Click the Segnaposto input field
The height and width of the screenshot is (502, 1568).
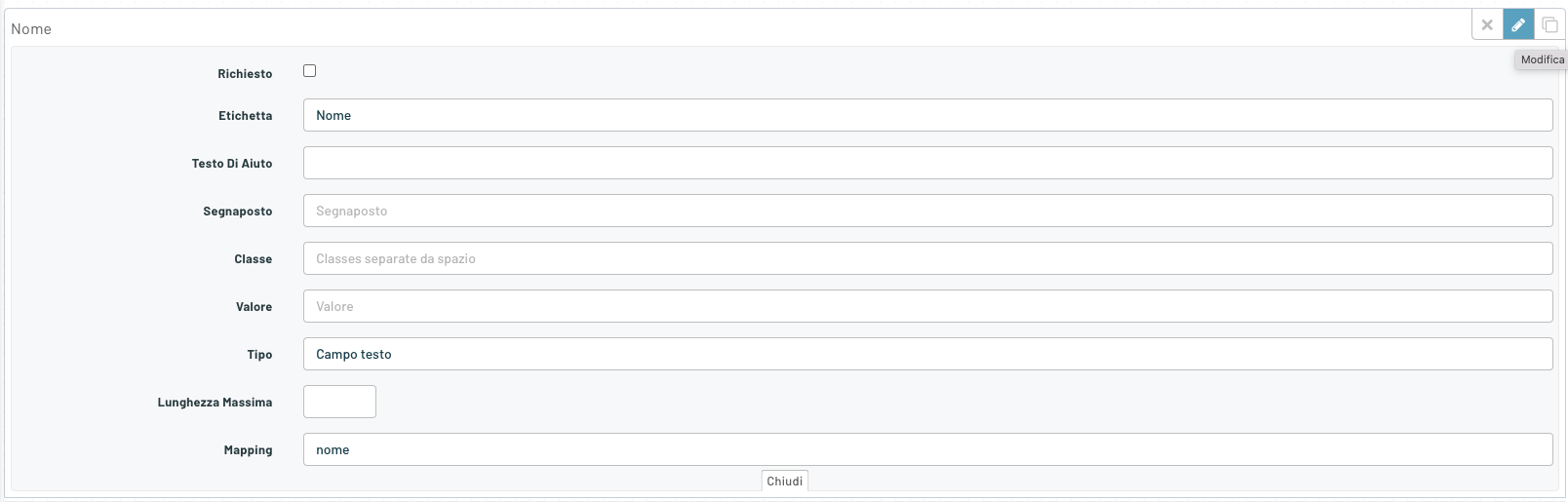[x=927, y=211]
